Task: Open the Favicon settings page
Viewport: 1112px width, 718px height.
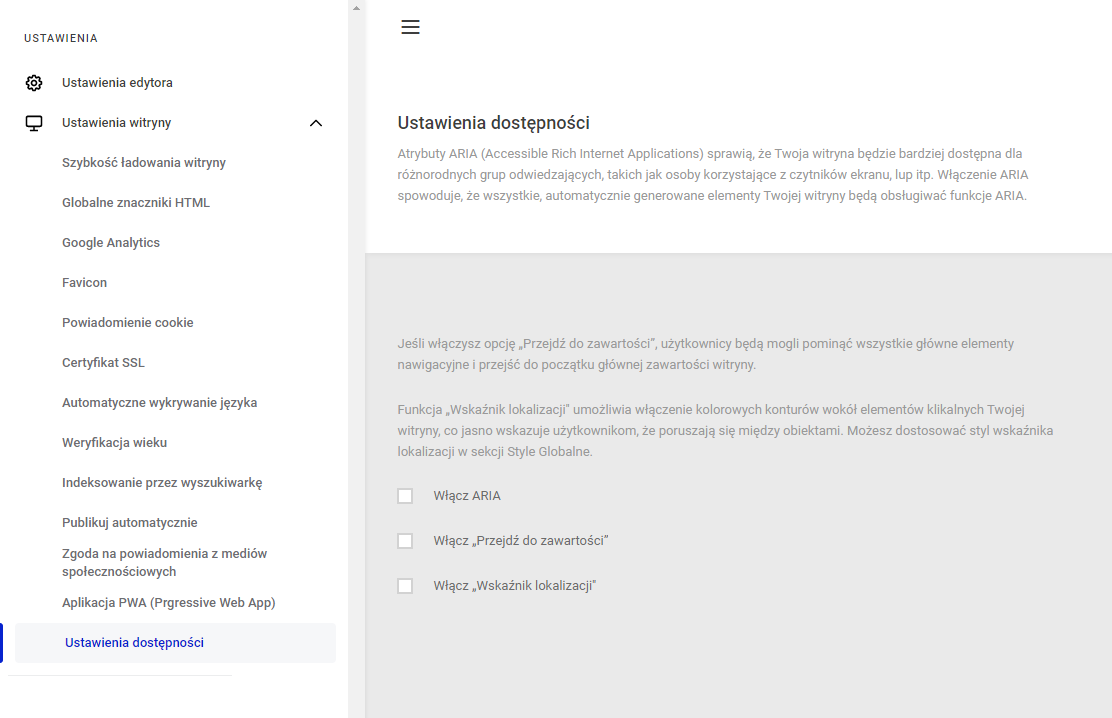Action: [84, 282]
